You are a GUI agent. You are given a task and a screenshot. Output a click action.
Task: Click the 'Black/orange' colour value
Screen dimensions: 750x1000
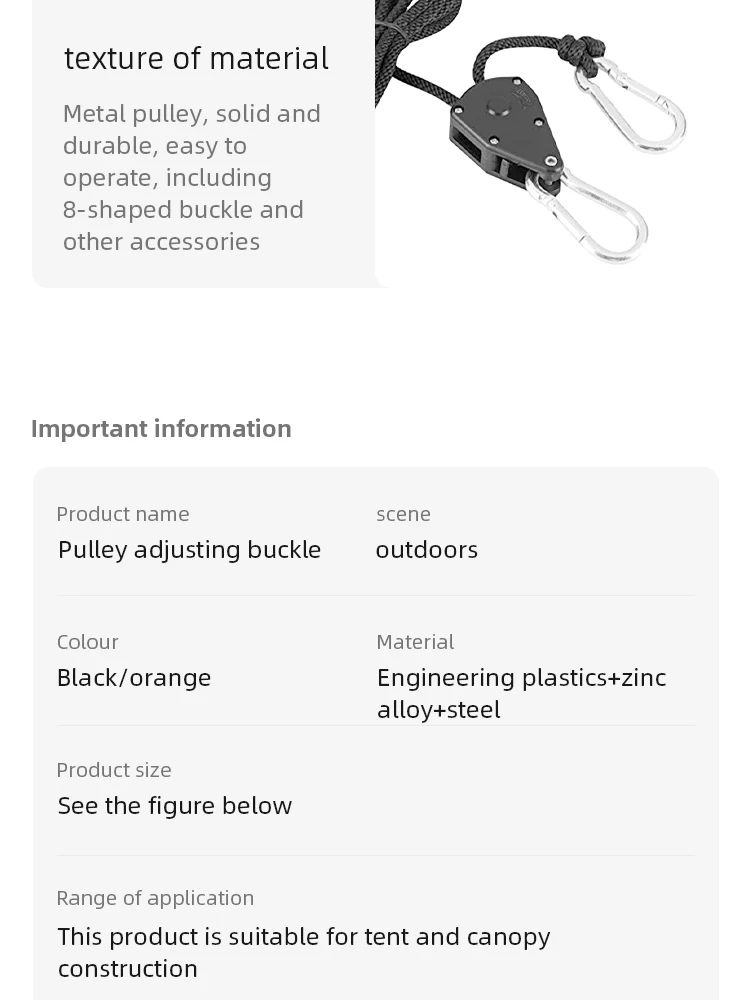click(x=134, y=678)
